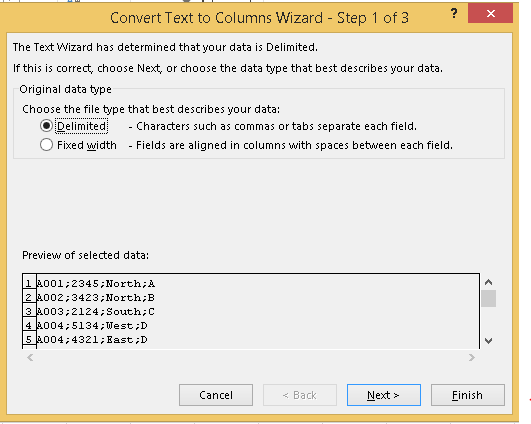Click the disabled Back button
This screenshot has height=424, width=531.
point(300,395)
